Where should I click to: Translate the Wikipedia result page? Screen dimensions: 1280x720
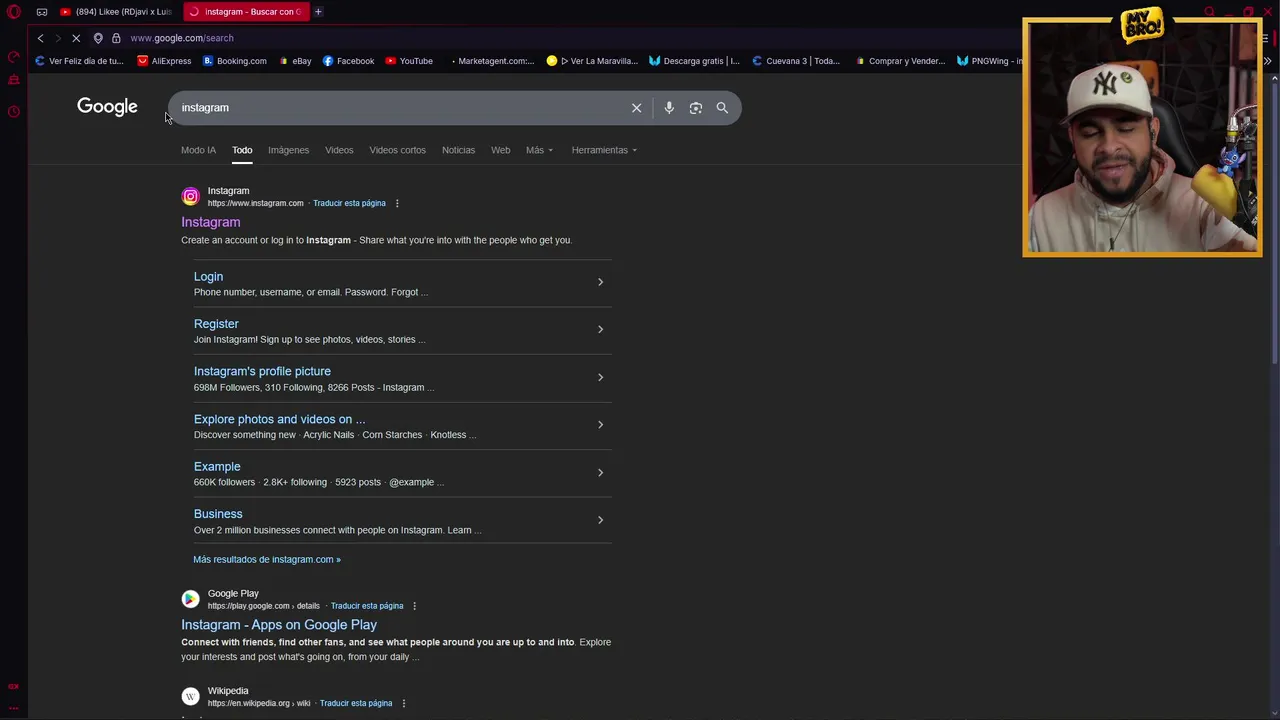click(x=356, y=703)
